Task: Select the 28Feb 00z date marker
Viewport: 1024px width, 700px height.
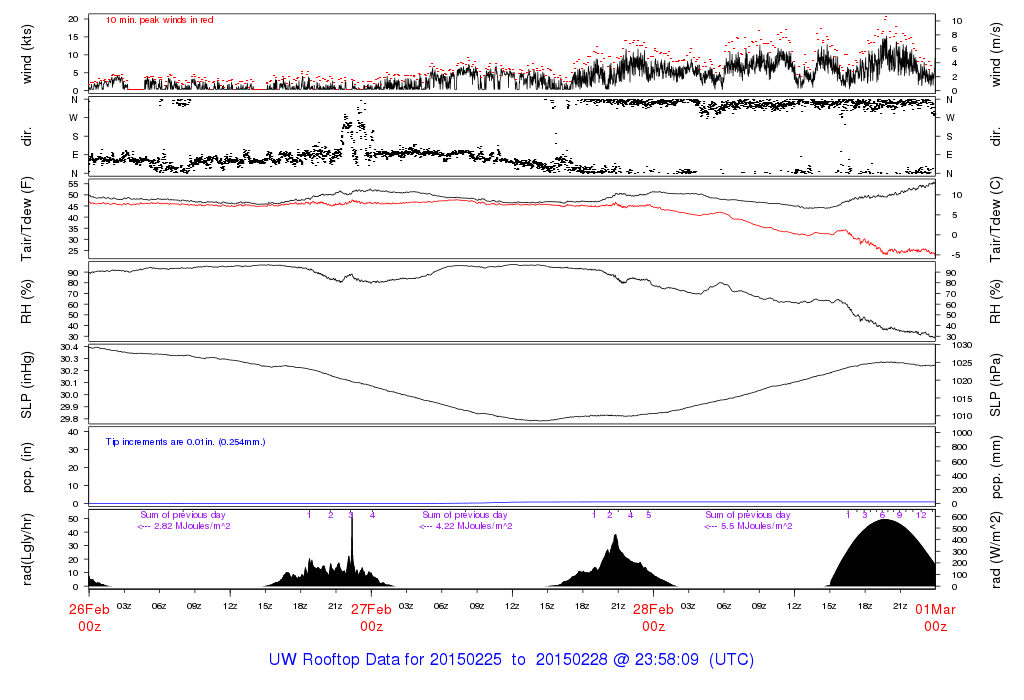Action: pyautogui.click(x=653, y=617)
